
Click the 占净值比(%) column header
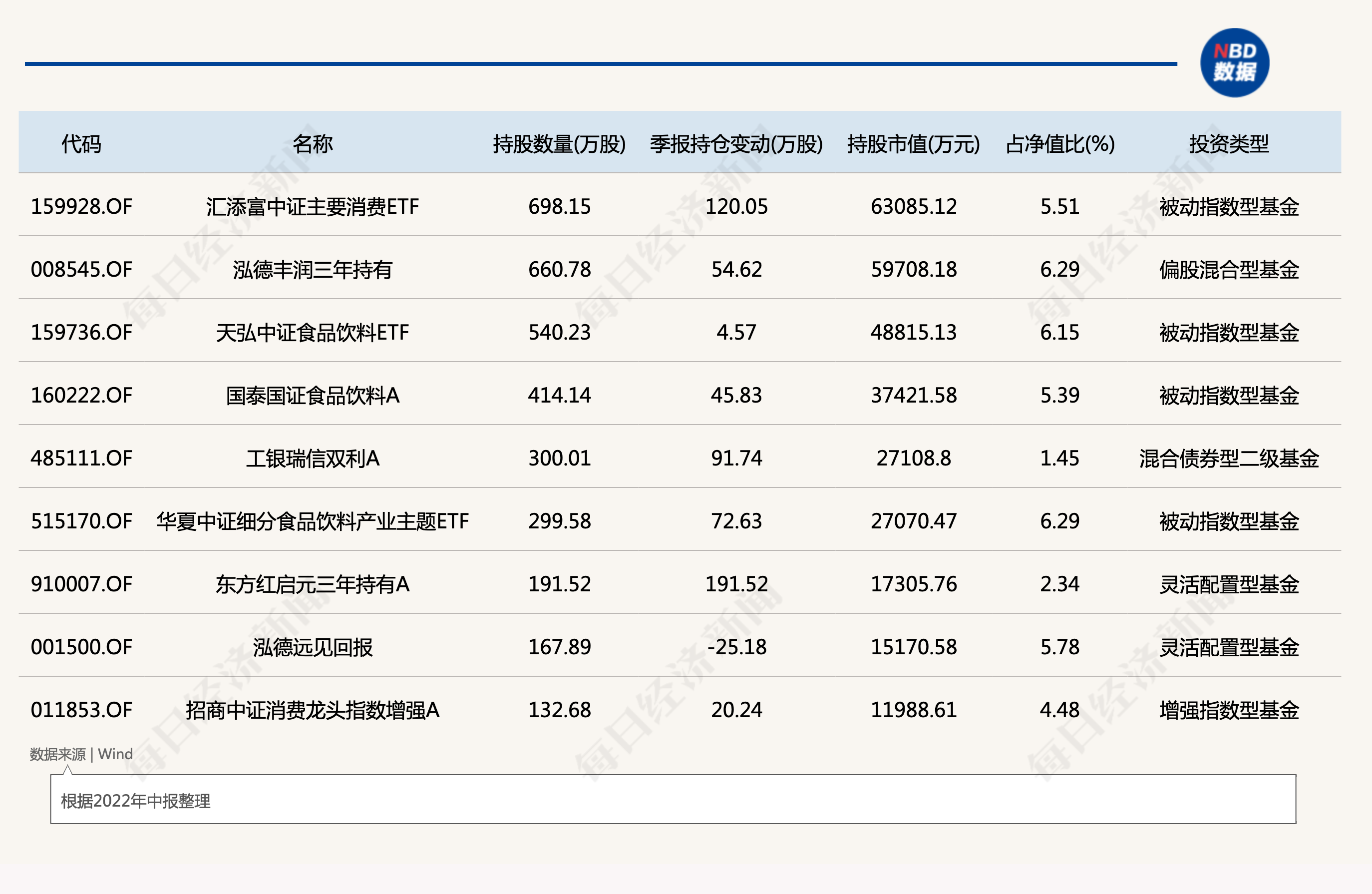pos(1059,144)
